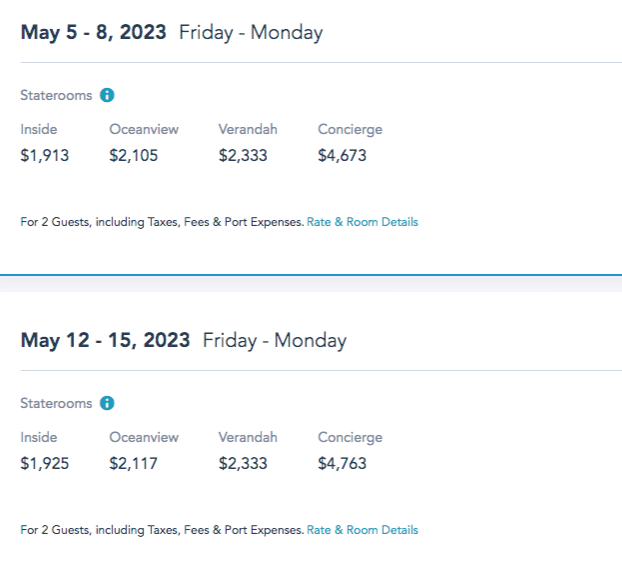Select the $4,763 Concierge stateroom price
Screen dimensions: 622x570
click(342, 463)
